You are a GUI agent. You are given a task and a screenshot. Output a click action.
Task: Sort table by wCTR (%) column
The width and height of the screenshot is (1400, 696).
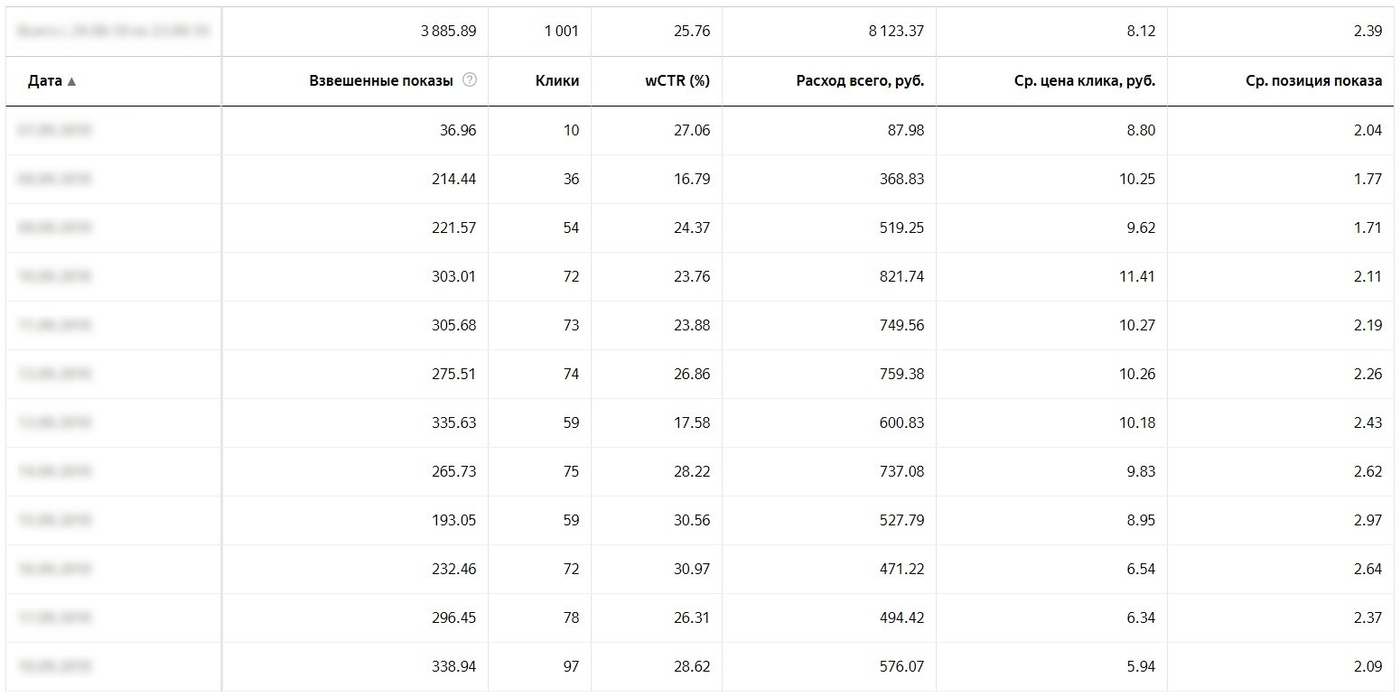pyautogui.click(x=677, y=81)
